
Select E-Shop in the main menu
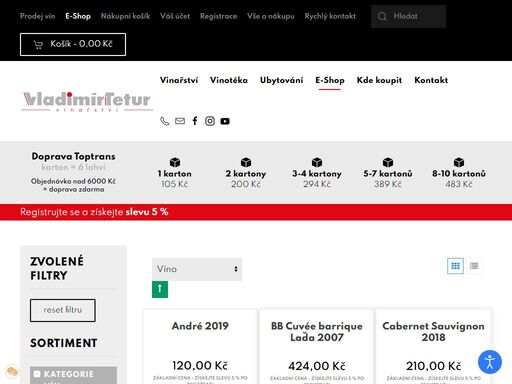tap(330, 80)
